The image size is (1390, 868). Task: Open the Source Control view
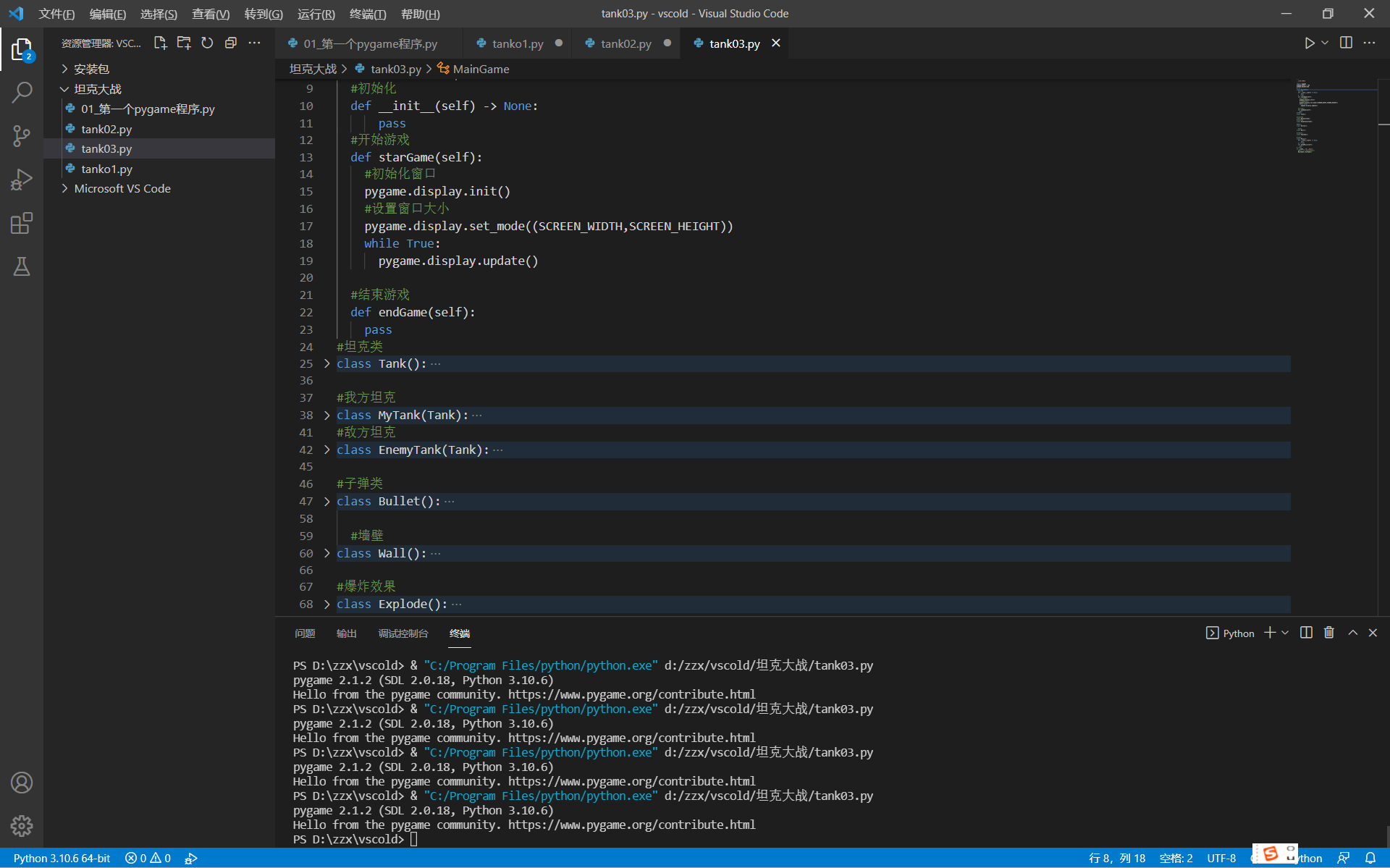pos(22,136)
